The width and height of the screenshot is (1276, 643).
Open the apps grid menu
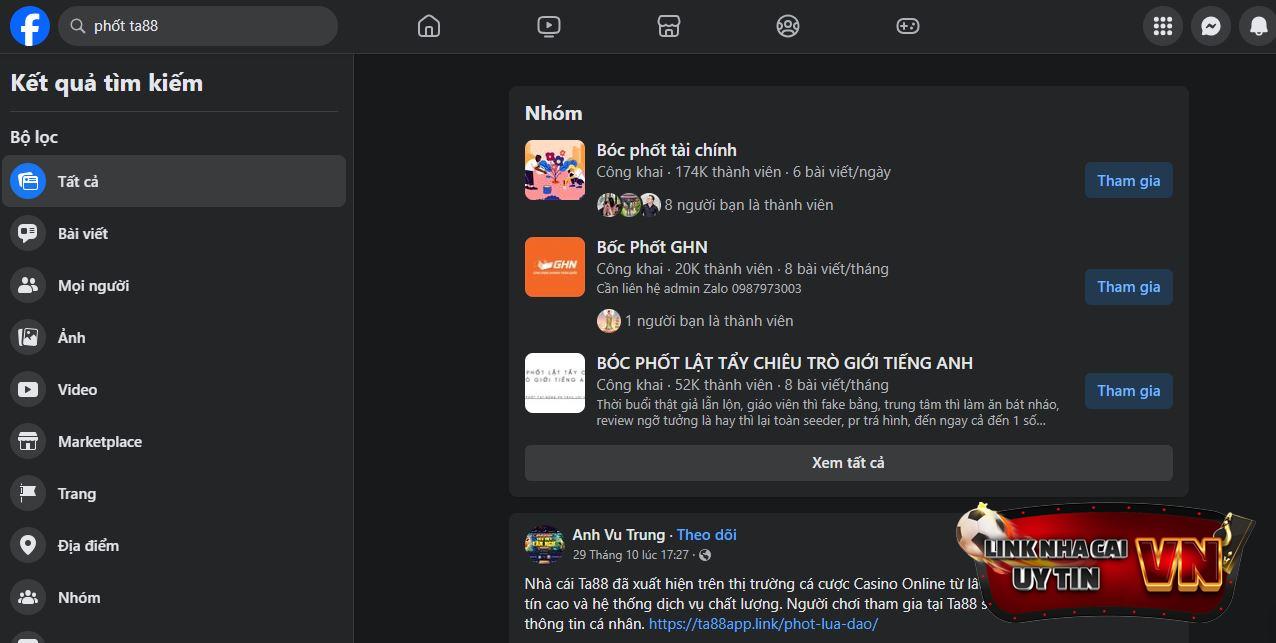[x=1162, y=26]
